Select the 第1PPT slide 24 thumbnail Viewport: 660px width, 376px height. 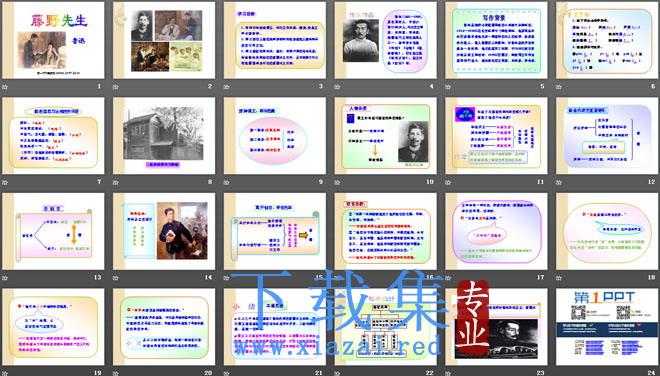tap(607, 327)
